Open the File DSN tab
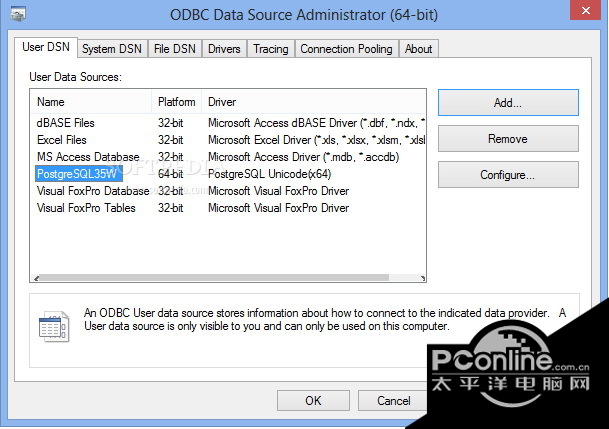 tap(175, 48)
